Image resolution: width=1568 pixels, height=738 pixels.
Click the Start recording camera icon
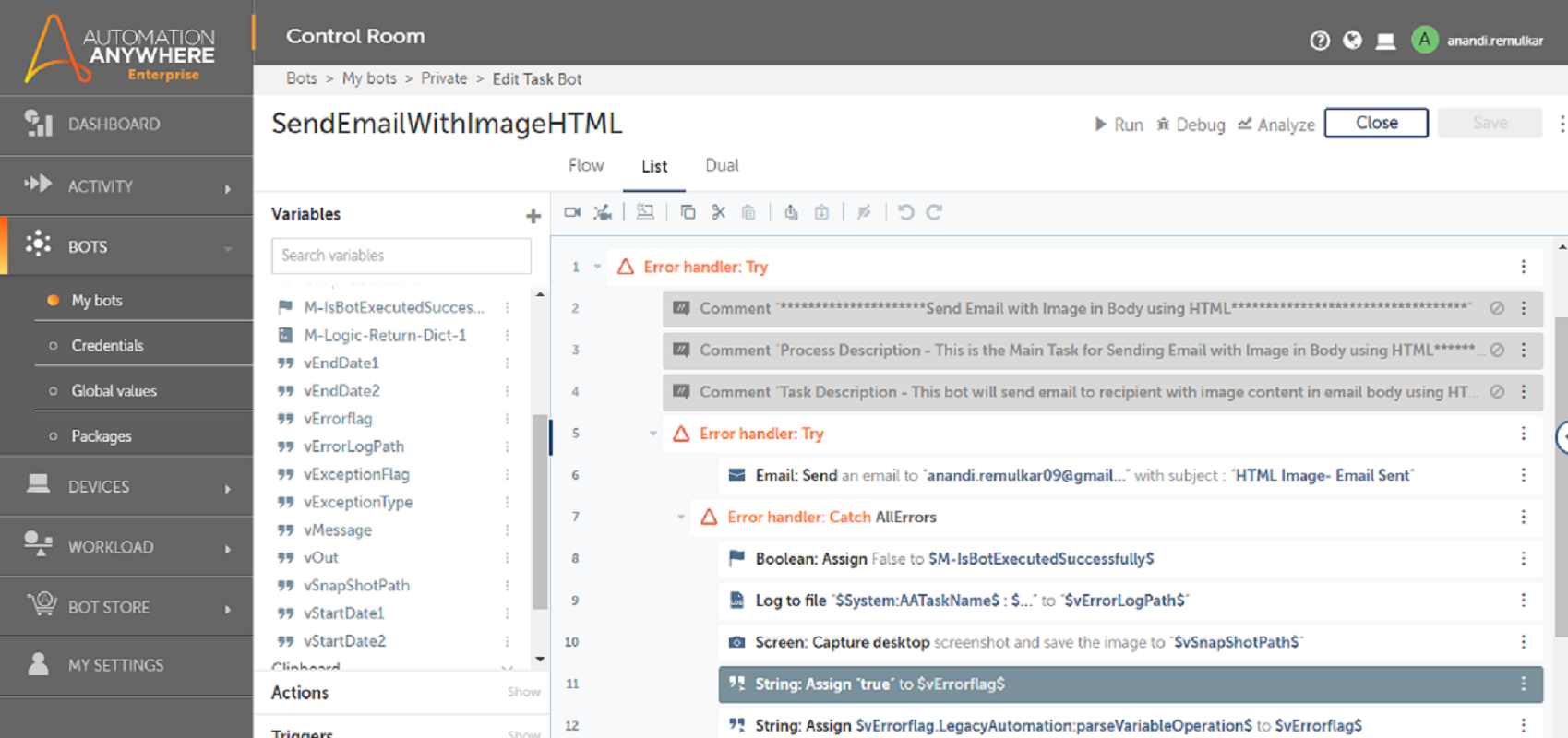click(572, 213)
